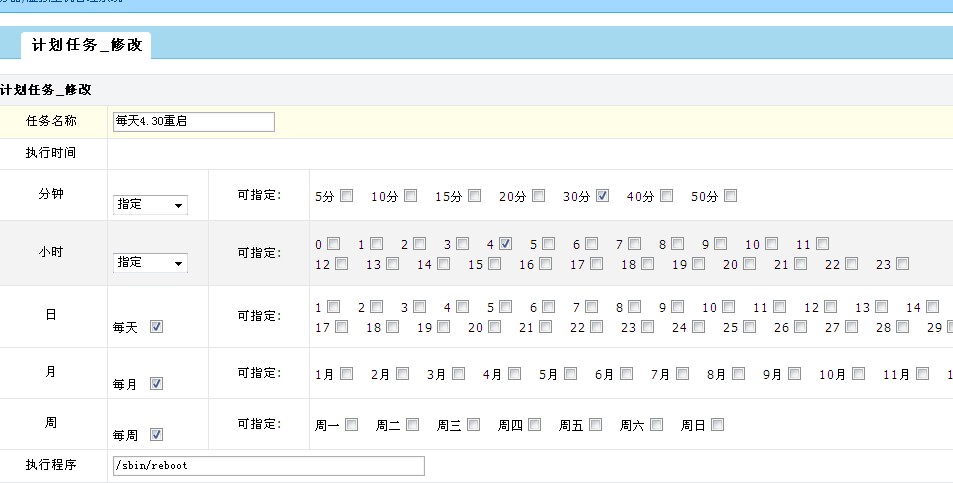The width and height of the screenshot is (953, 483).
Task: Open the 小时 指定 dropdown
Action: [150, 262]
